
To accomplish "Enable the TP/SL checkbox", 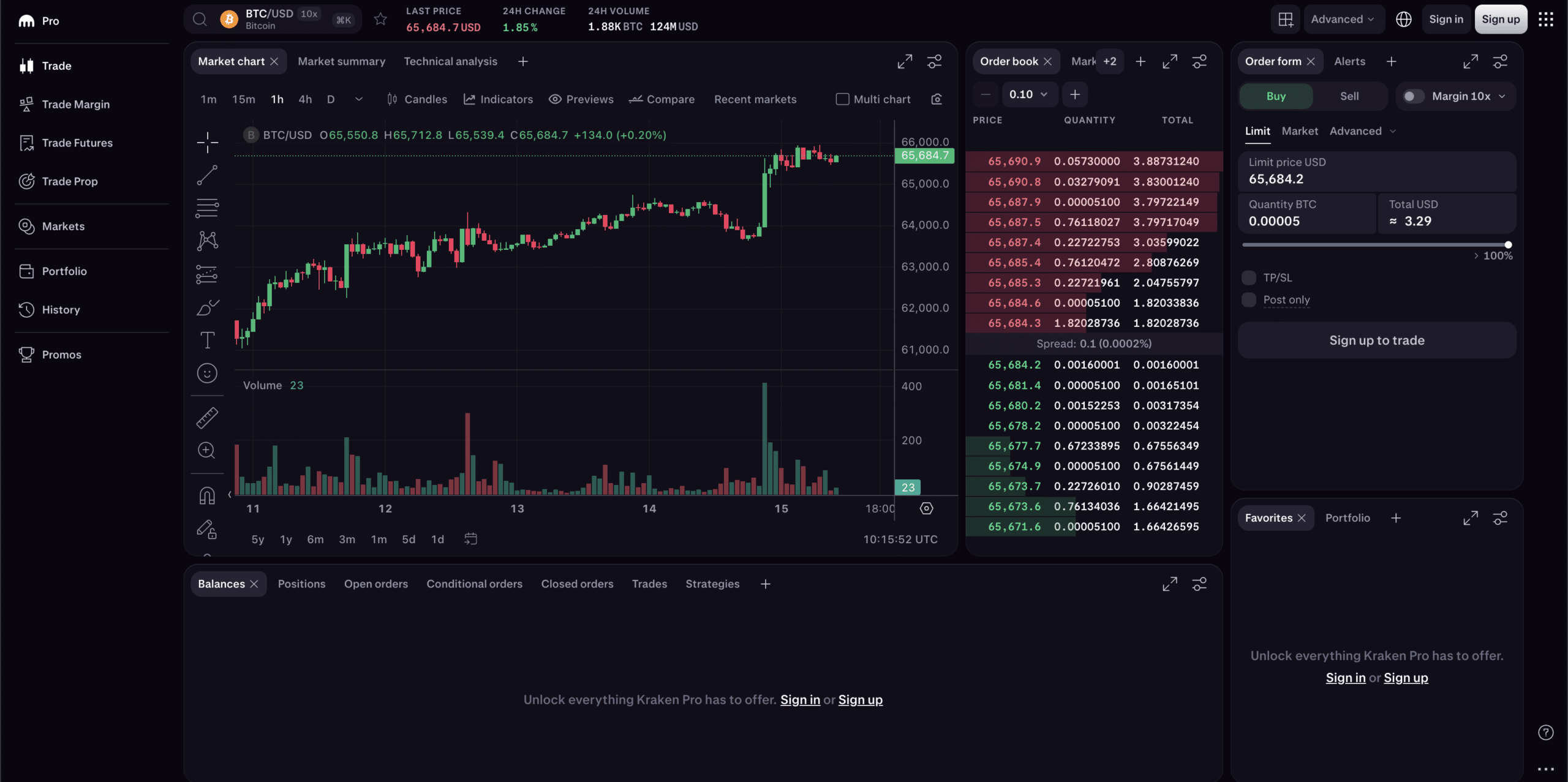I will click(x=1248, y=277).
